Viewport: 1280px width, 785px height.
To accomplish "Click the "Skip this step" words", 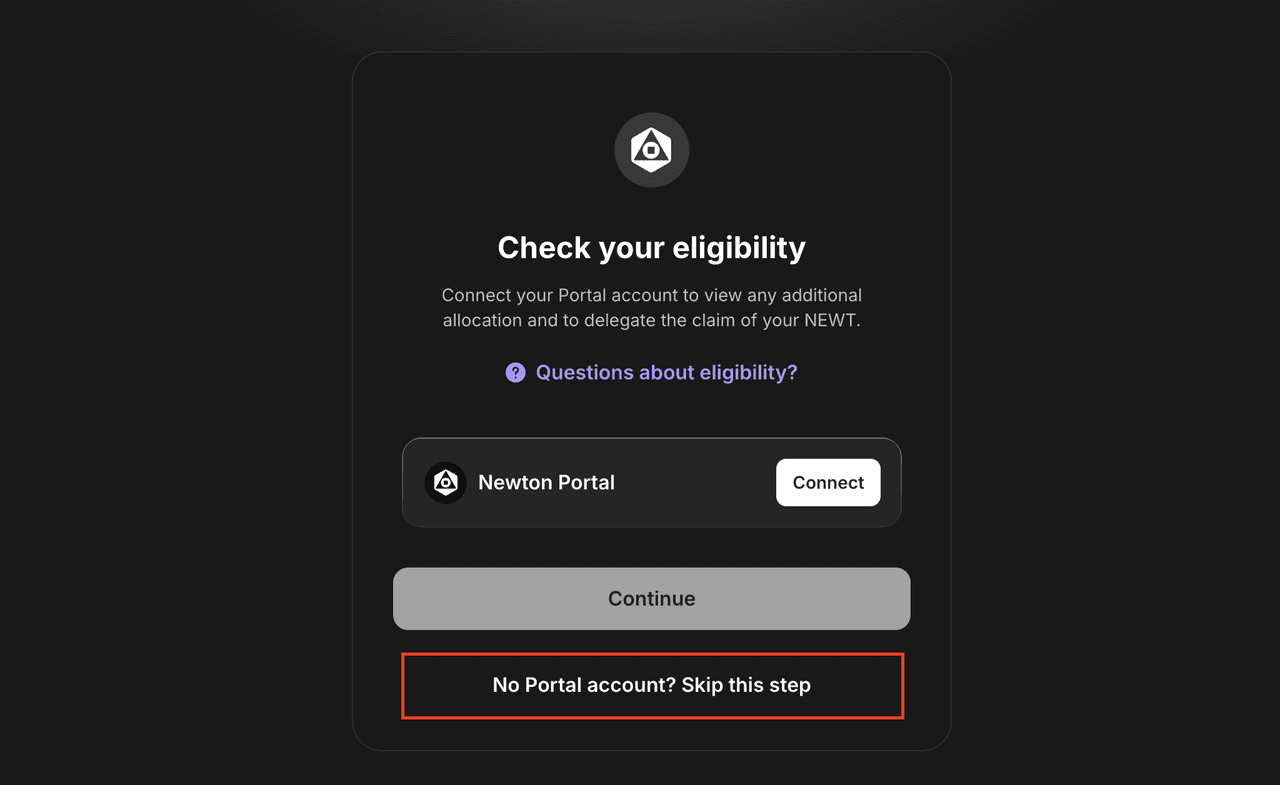I will [746, 686].
